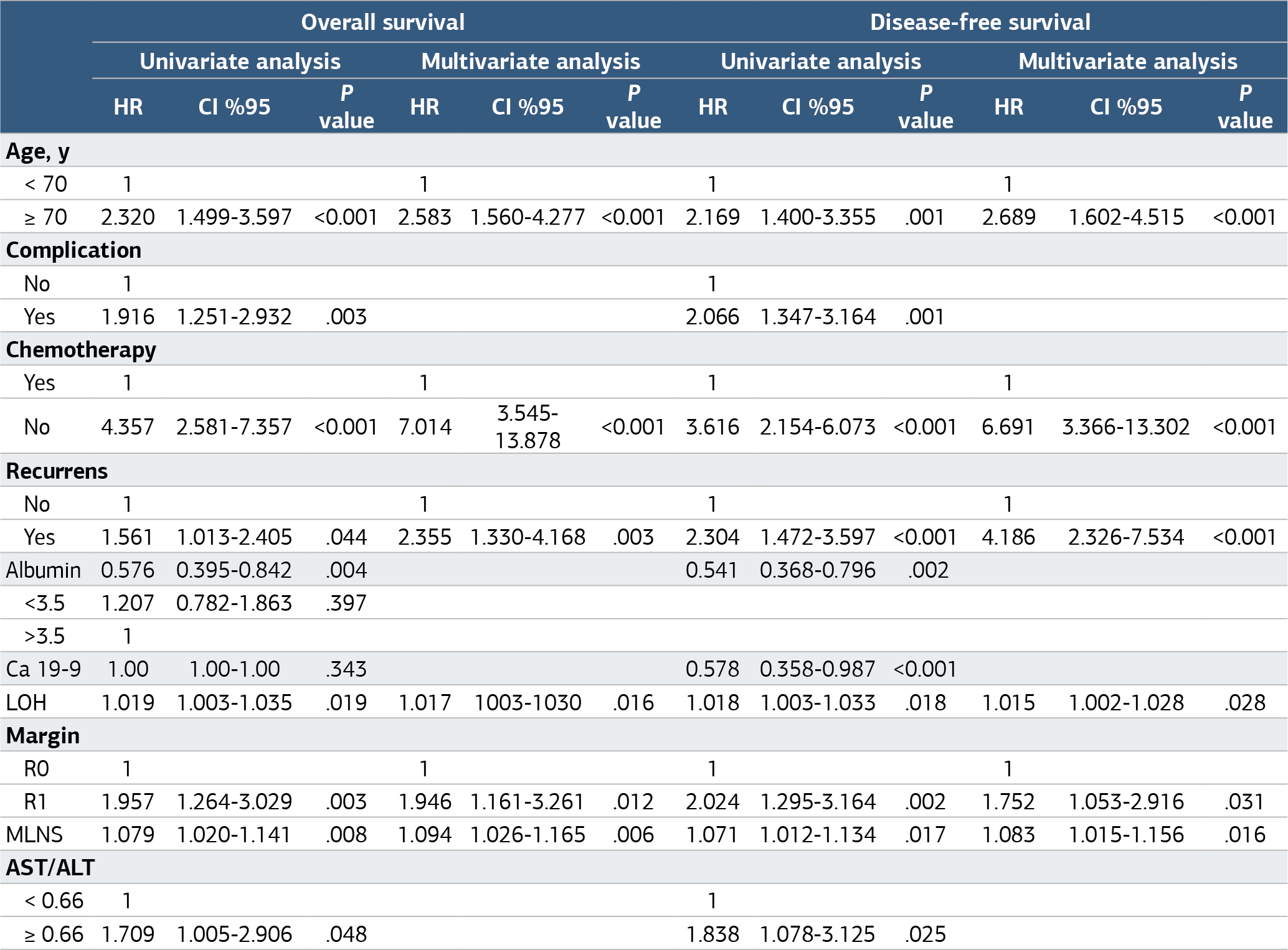Click the hazard ratio 7.014

point(425,427)
